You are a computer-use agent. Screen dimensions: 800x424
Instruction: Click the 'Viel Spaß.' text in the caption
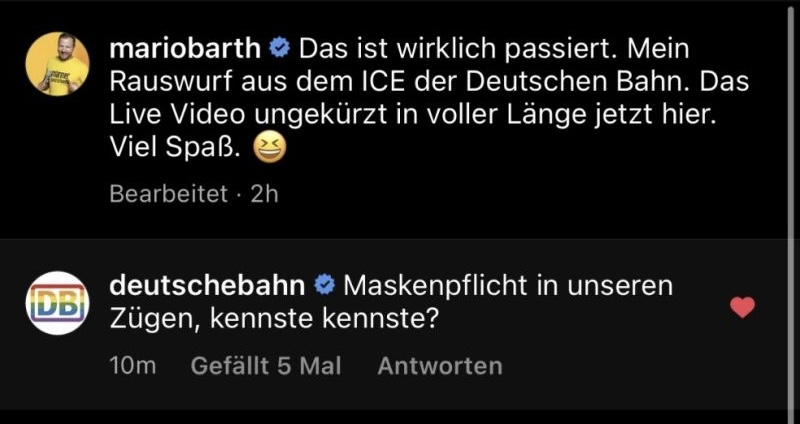(x=174, y=149)
